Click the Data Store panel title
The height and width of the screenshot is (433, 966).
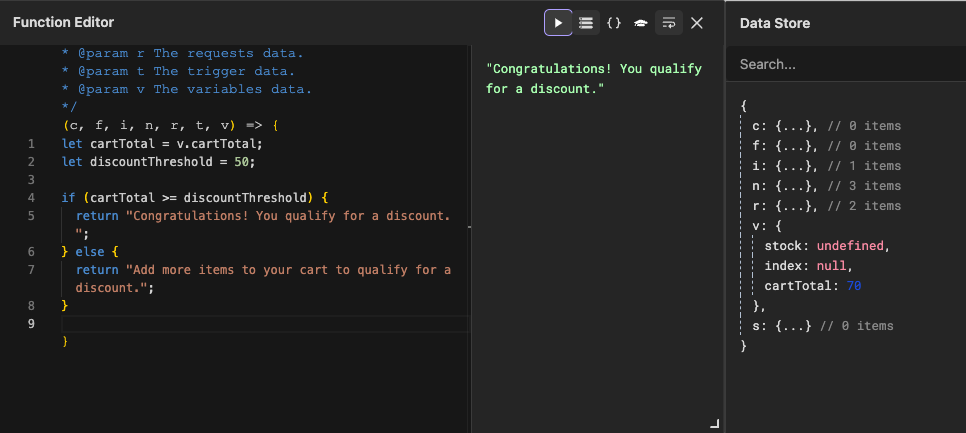click(x=775, y=23)
